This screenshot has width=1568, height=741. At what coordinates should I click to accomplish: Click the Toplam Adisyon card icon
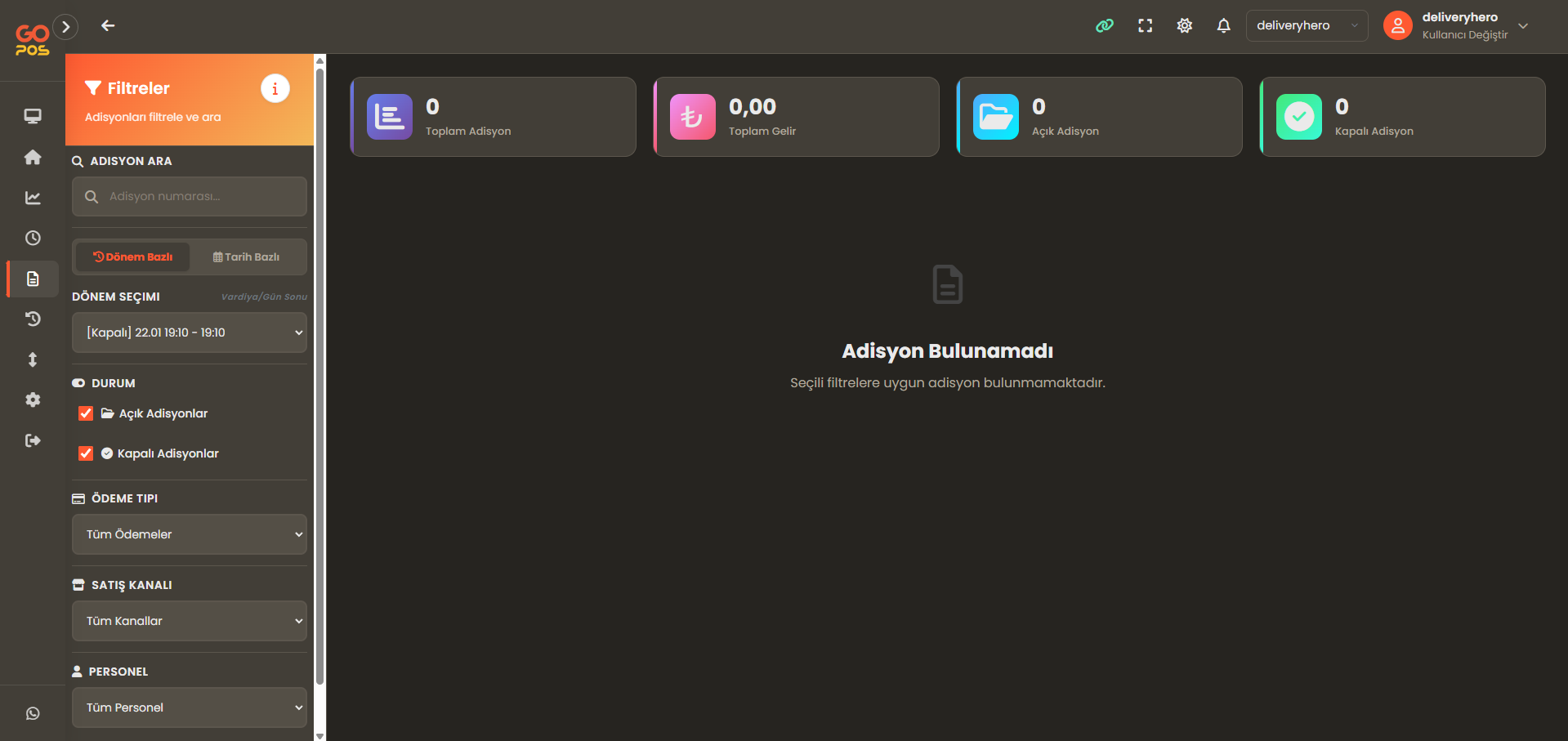[x=390, y=117]
